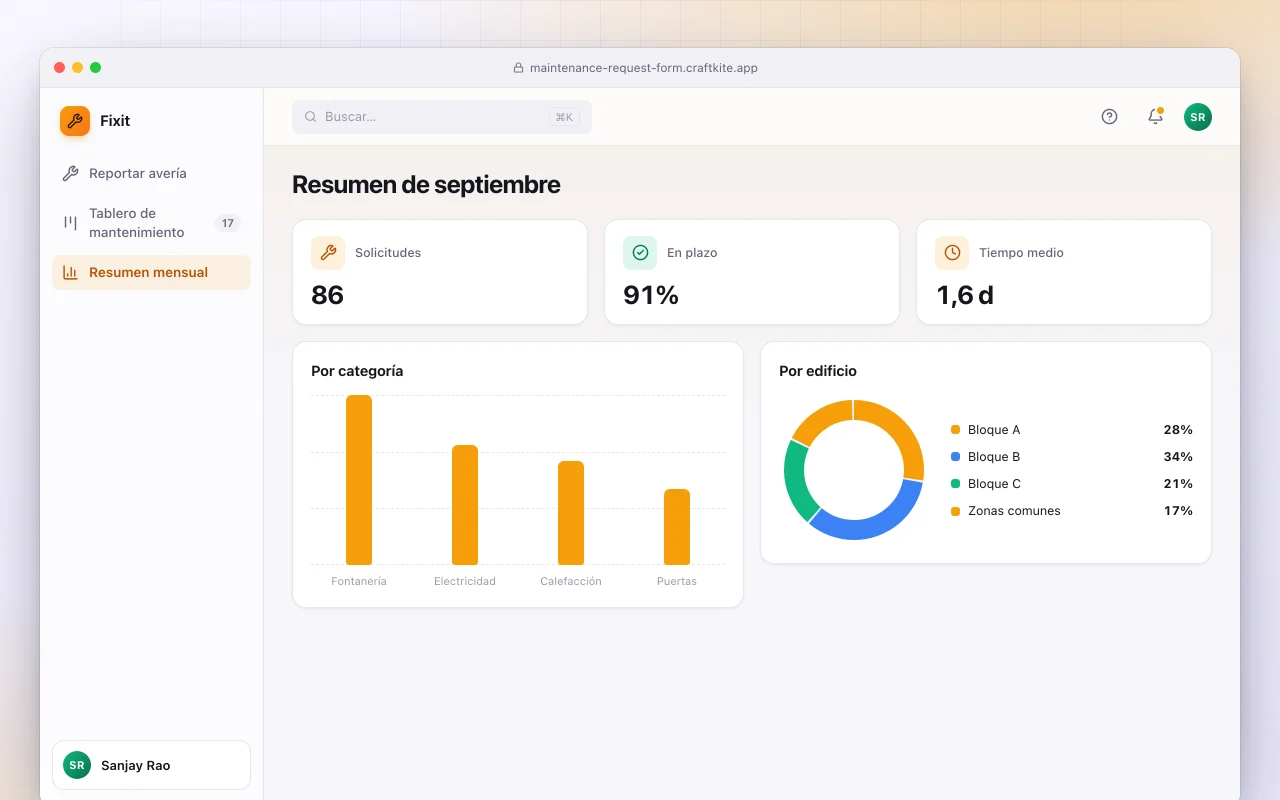Click the board icon beside Tablero de mantenimiento
The image size is (1280, 800).
coord(70,222)
